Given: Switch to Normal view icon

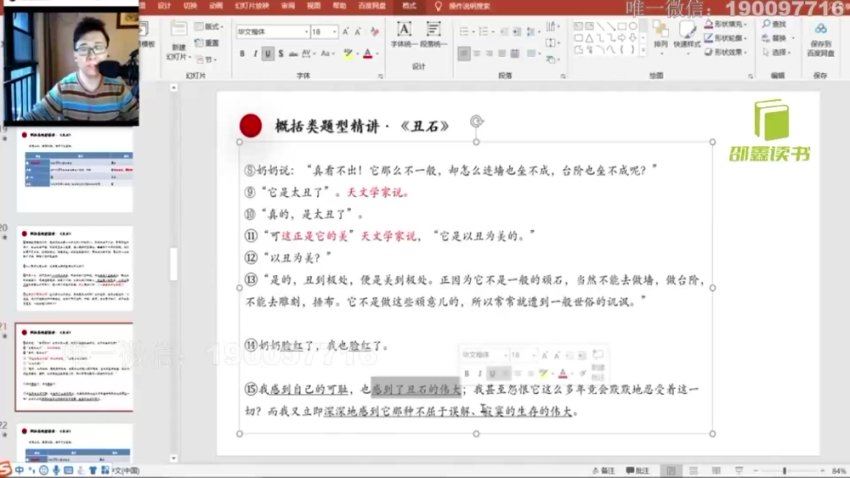Looking at the screenshot, I should click(x=671, y=470).
